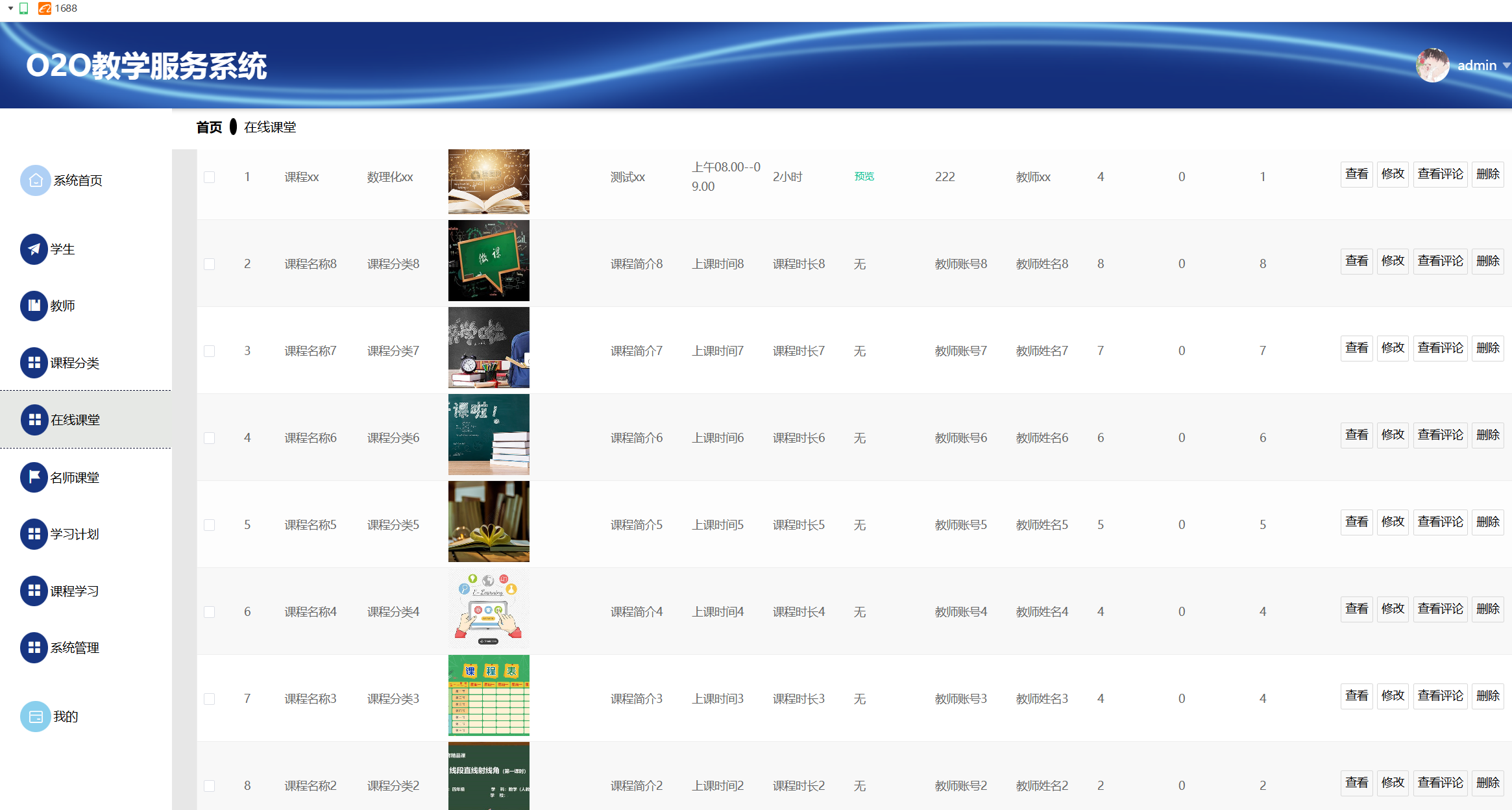The width and height of the screenshot is (1512, 810).
Task: Check the box beside 课程名称3
Action: click(x=209, y=699)
